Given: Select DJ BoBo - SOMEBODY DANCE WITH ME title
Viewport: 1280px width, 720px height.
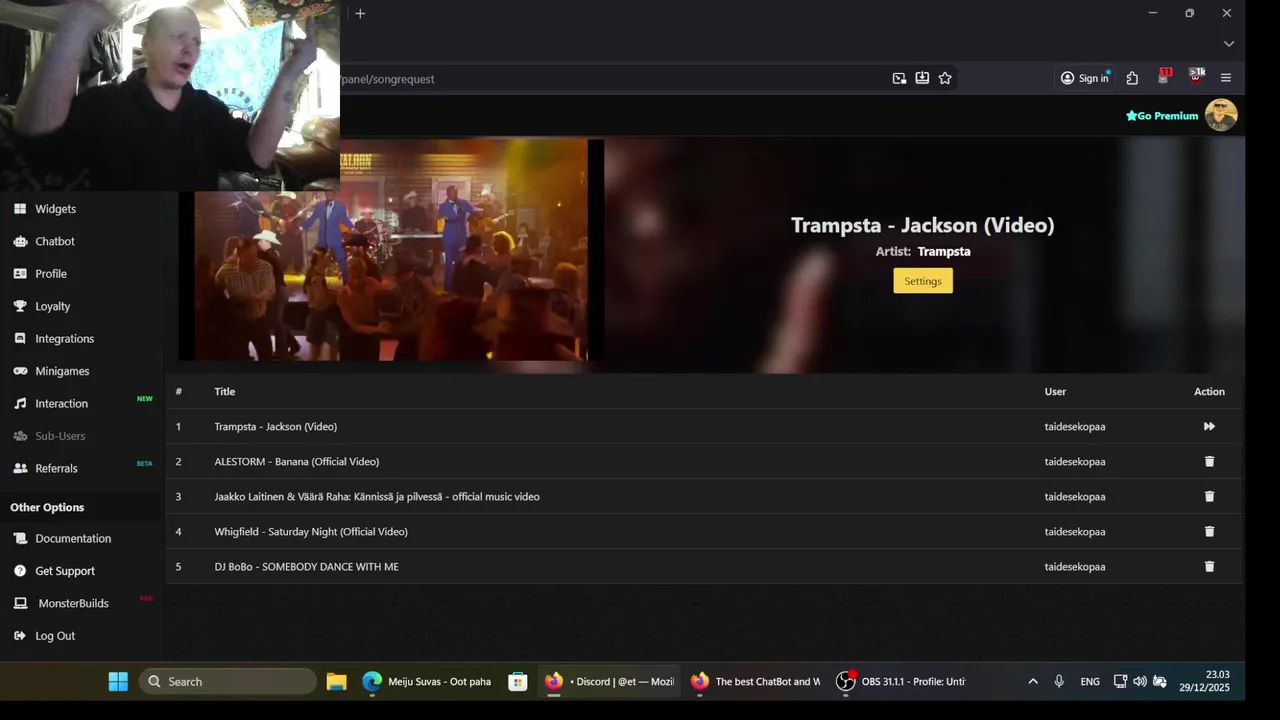Looking at the screenshot, I should (306, 566).
